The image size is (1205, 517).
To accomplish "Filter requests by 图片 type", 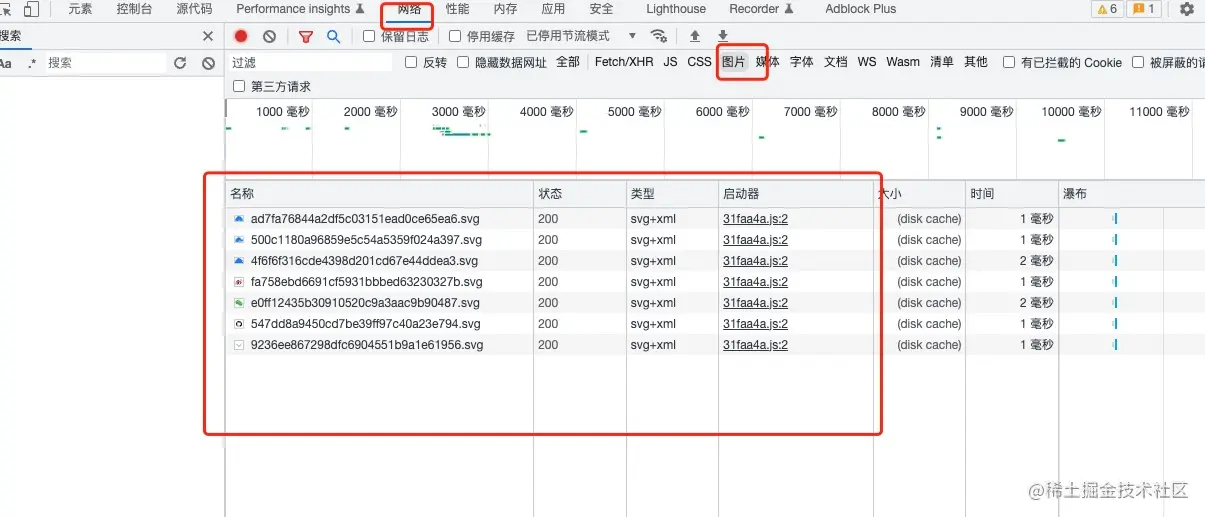I will click(x=734, y=62).
